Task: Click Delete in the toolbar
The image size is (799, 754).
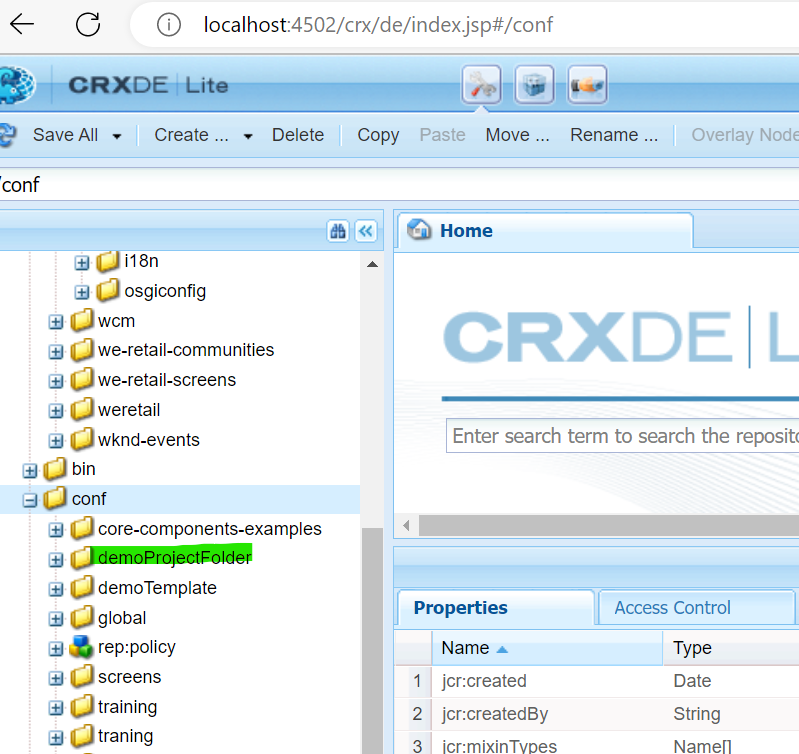Action: (298, 135)
